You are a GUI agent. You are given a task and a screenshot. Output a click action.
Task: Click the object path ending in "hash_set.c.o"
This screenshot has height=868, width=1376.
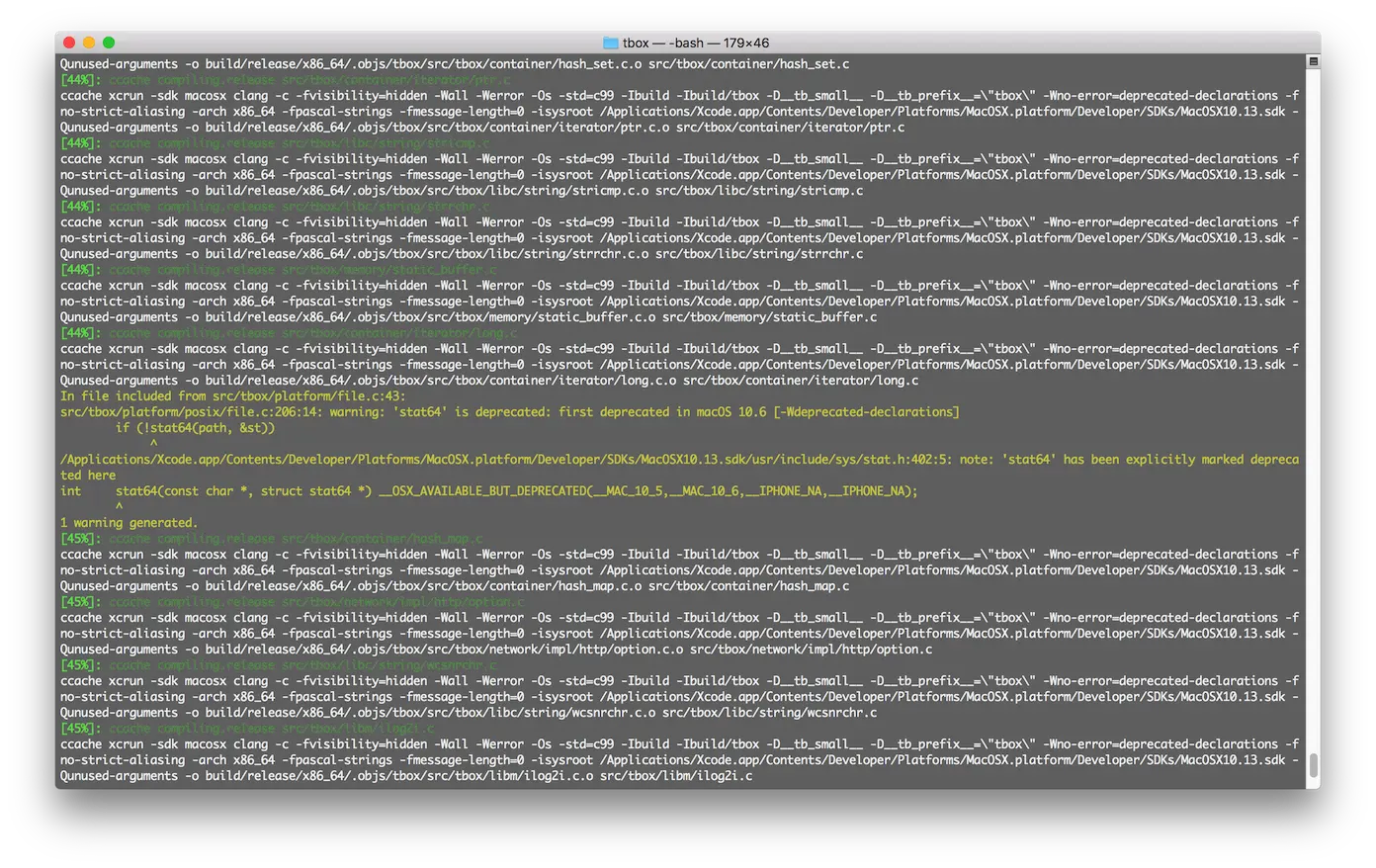pyautogui.click(x=423, y=64)
